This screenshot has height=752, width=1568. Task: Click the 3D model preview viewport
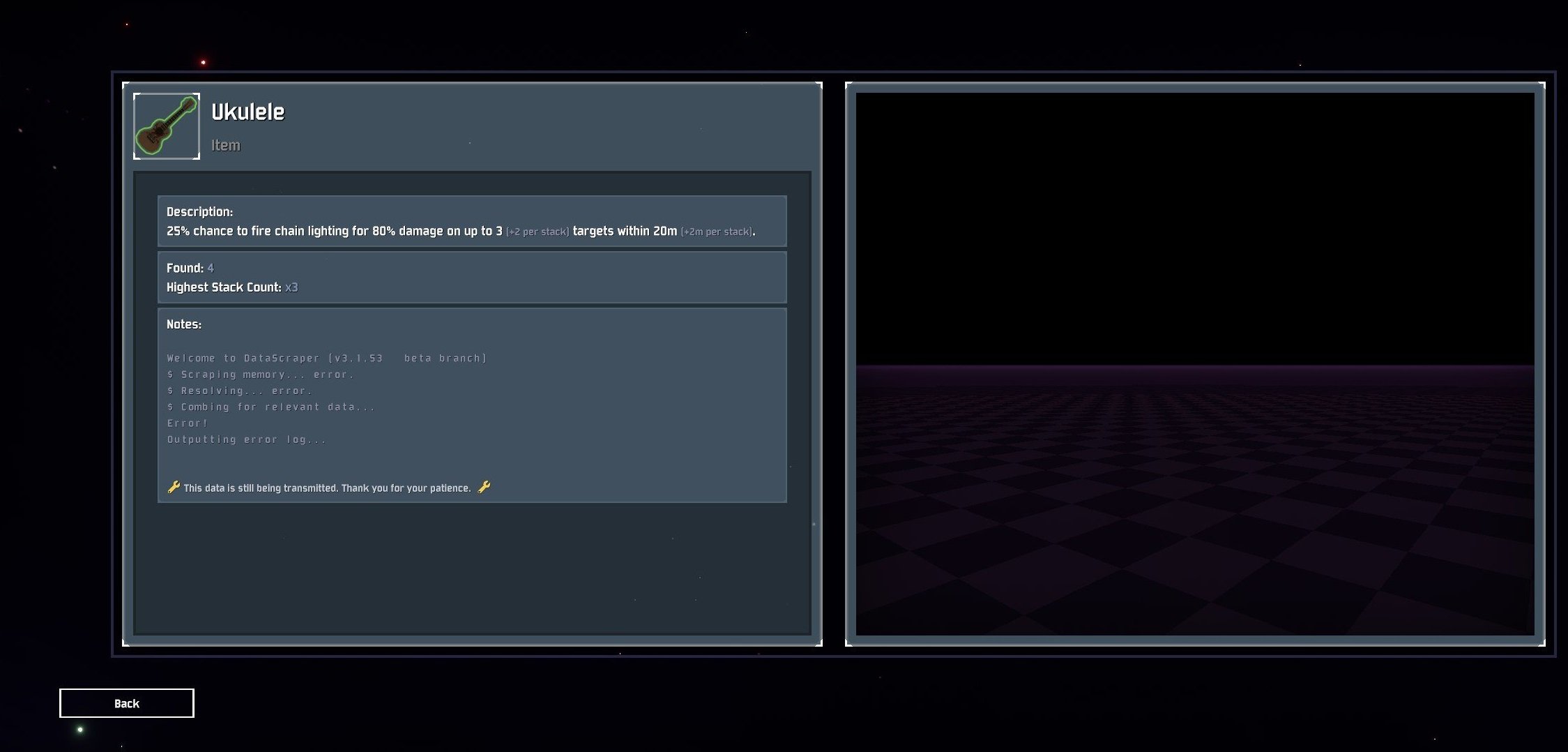(x=1195, y=364)
